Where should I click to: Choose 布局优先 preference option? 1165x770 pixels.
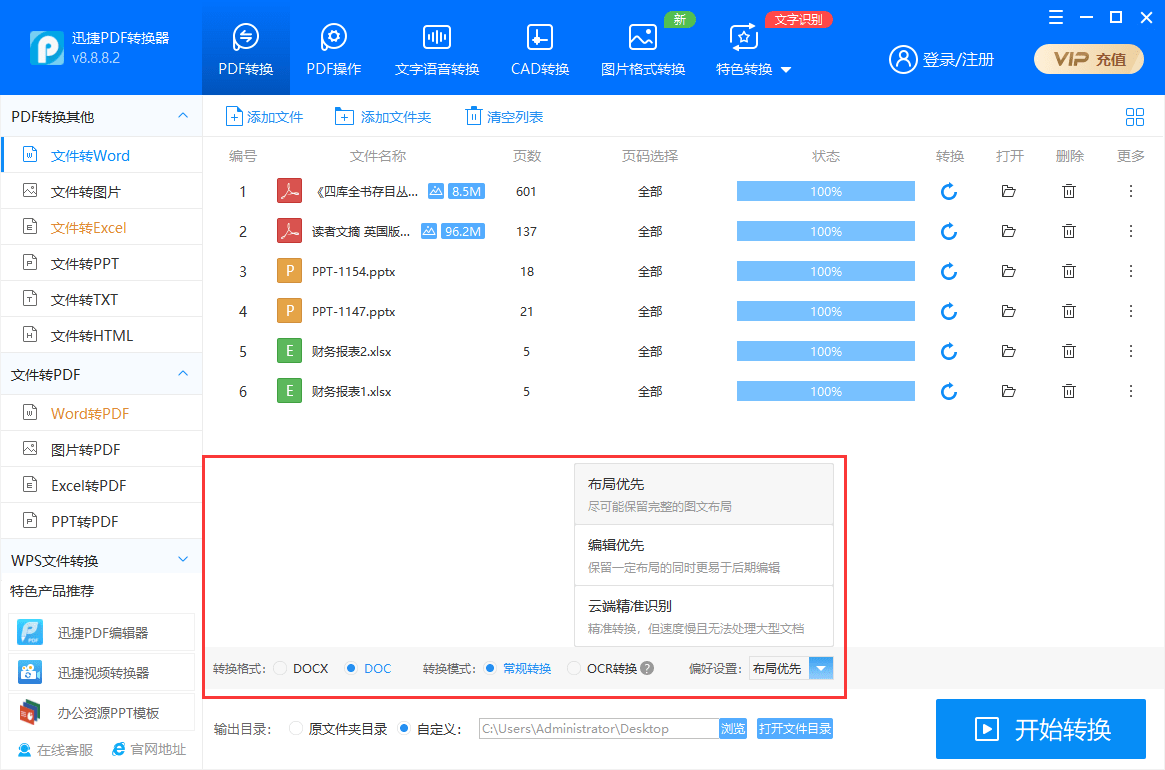click(x=704, y=494)
